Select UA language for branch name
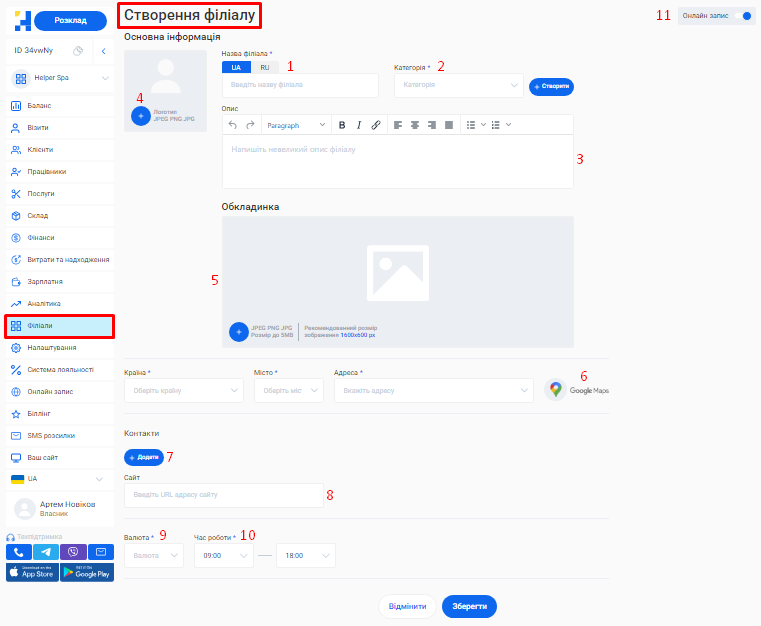This screenshot has height=626, width=761. click(x=236, y=67)
